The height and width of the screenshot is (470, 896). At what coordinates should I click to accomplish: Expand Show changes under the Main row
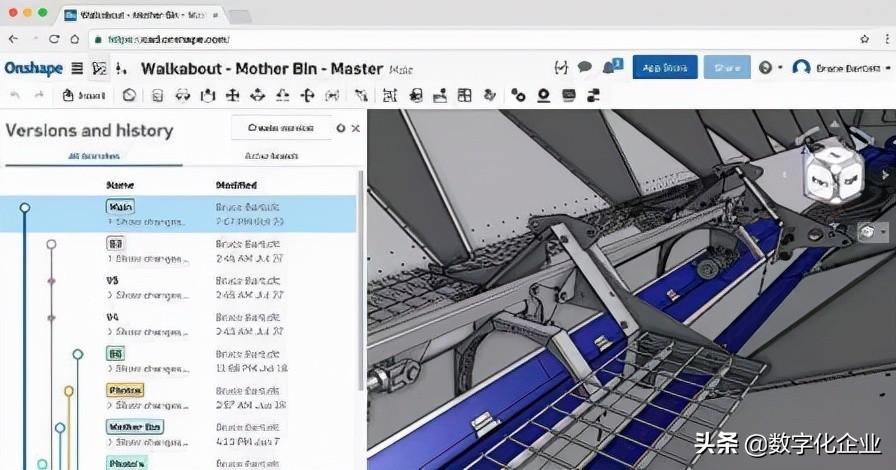(x=146, y=222)
